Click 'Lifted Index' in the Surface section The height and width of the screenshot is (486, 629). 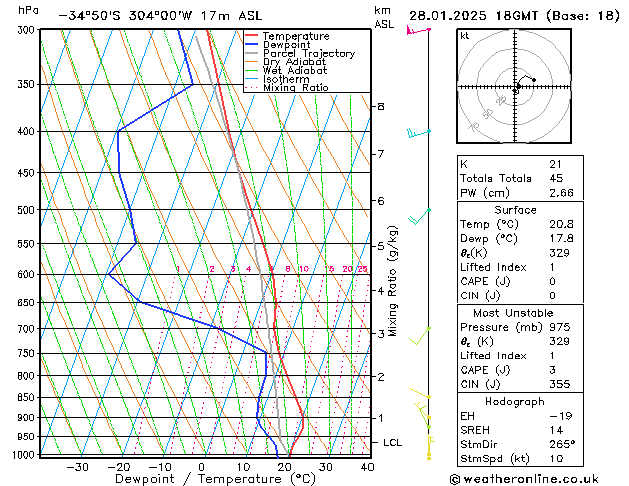[x=493, y=267]
